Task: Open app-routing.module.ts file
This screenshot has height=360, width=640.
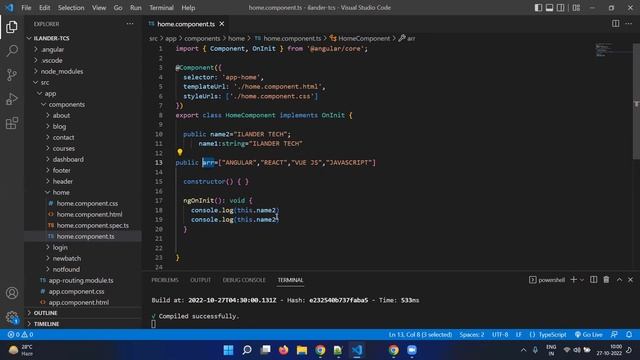Action: (x=81, y=280)
